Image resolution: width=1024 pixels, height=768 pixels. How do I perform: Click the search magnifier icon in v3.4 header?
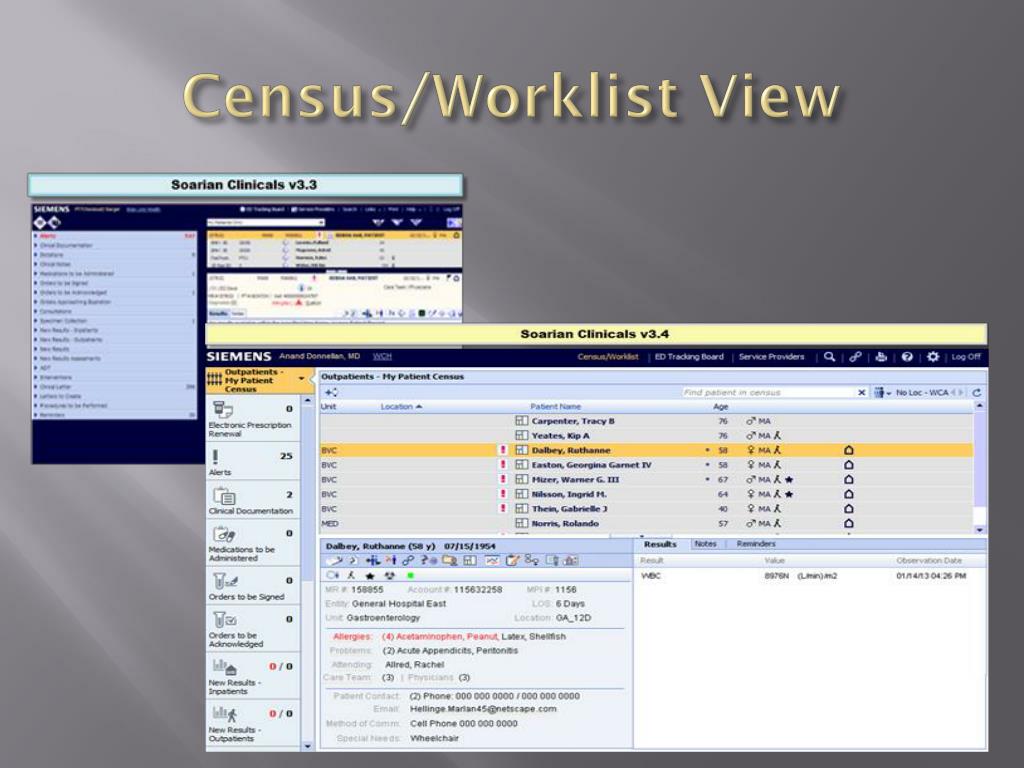coord(829,357)
